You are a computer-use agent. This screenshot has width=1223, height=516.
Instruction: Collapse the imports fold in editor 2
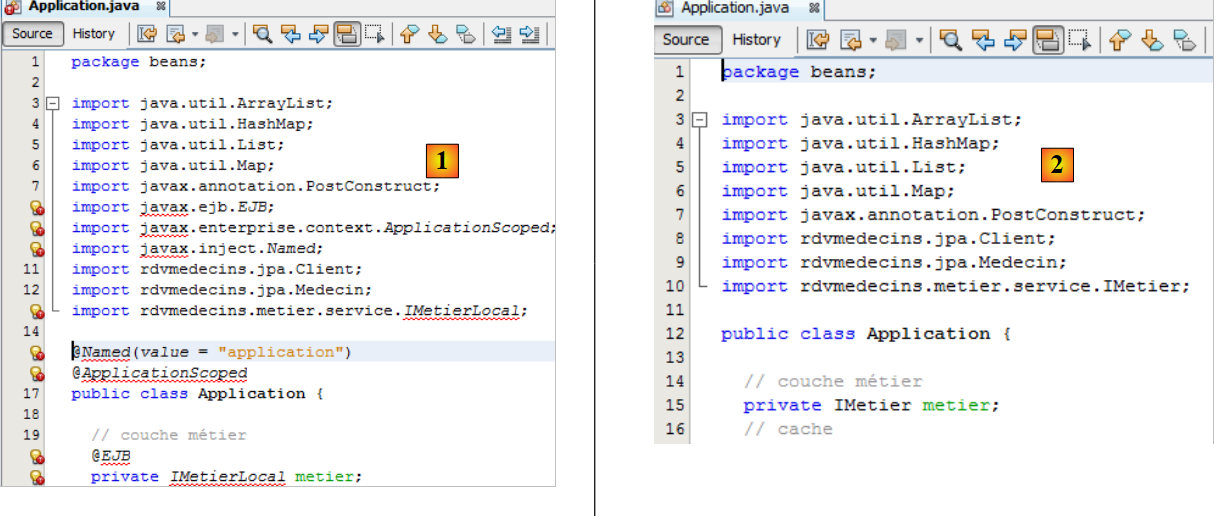(x=701, y=120)
